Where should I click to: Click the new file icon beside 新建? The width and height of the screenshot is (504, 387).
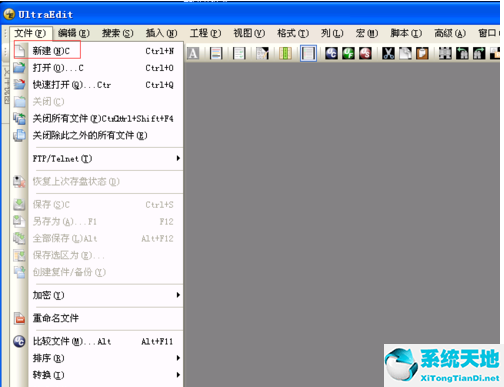coord(20,51)
